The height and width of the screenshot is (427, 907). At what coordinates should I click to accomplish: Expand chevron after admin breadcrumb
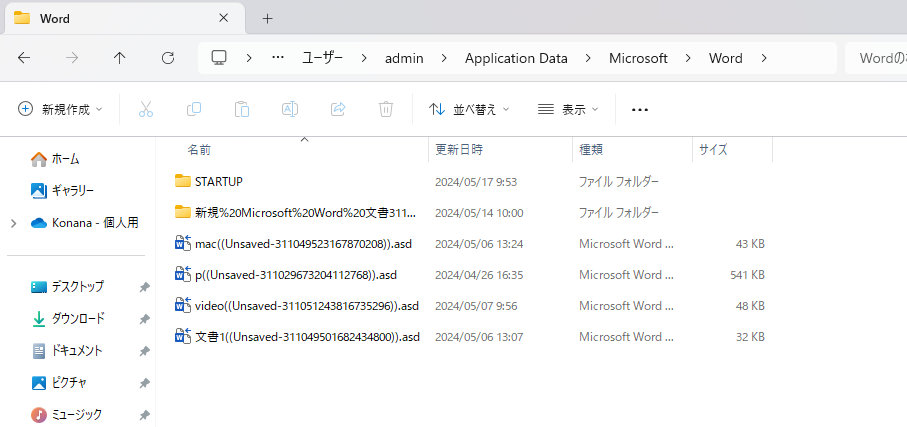click(444, 58)
